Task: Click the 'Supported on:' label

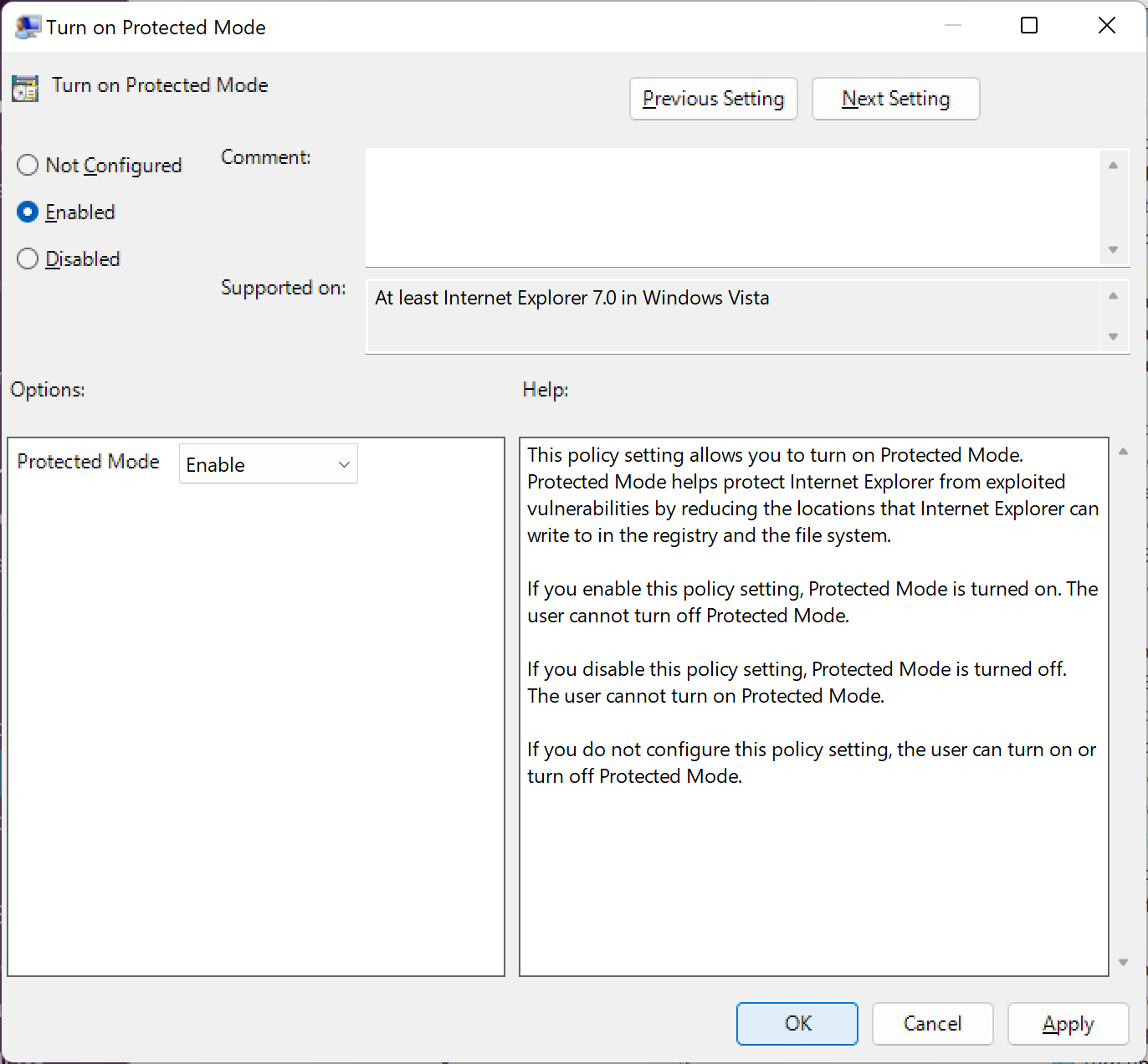Action: coord(284,288)
